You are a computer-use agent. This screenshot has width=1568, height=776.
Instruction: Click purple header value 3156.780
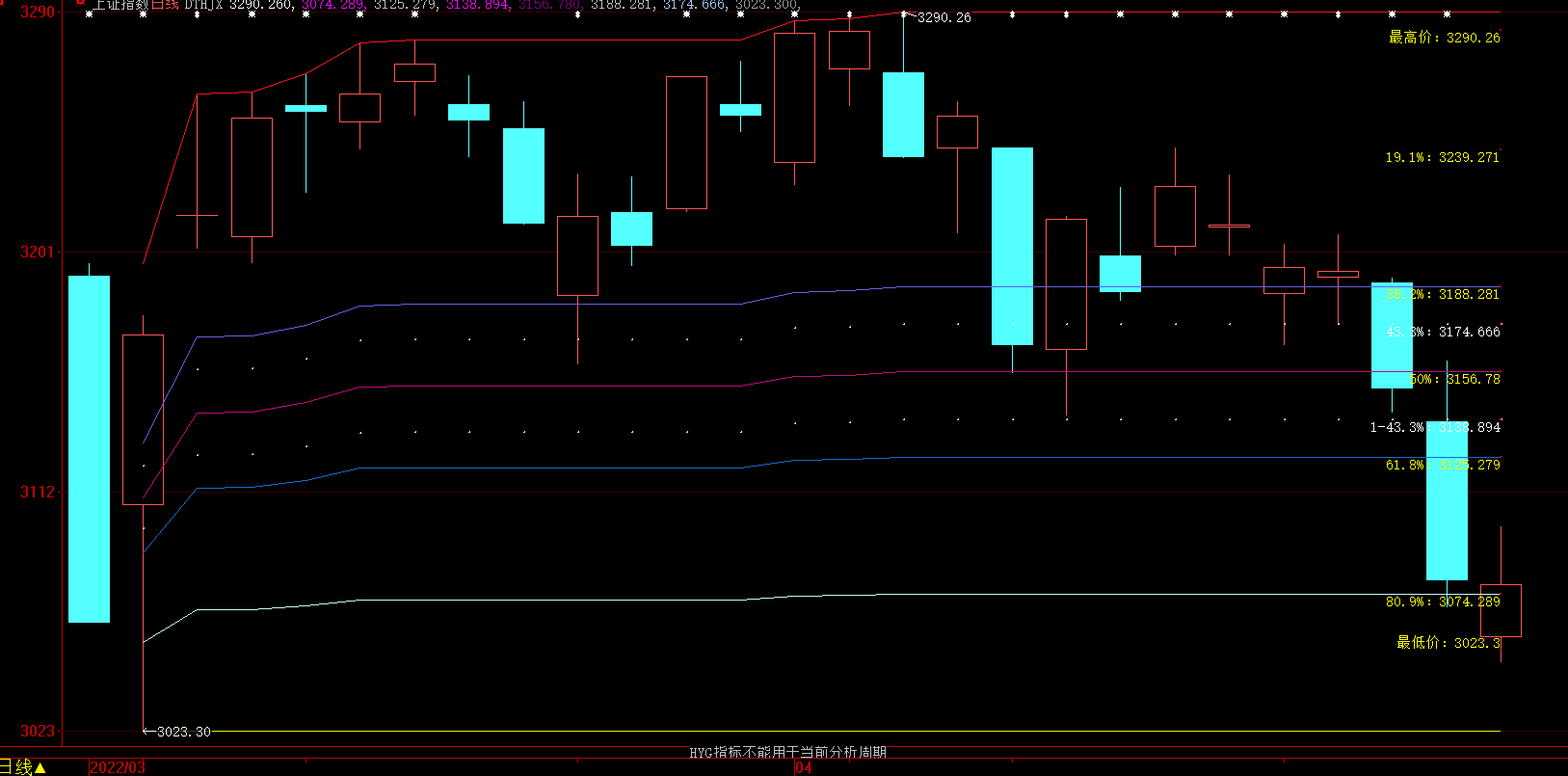point(550,5)
